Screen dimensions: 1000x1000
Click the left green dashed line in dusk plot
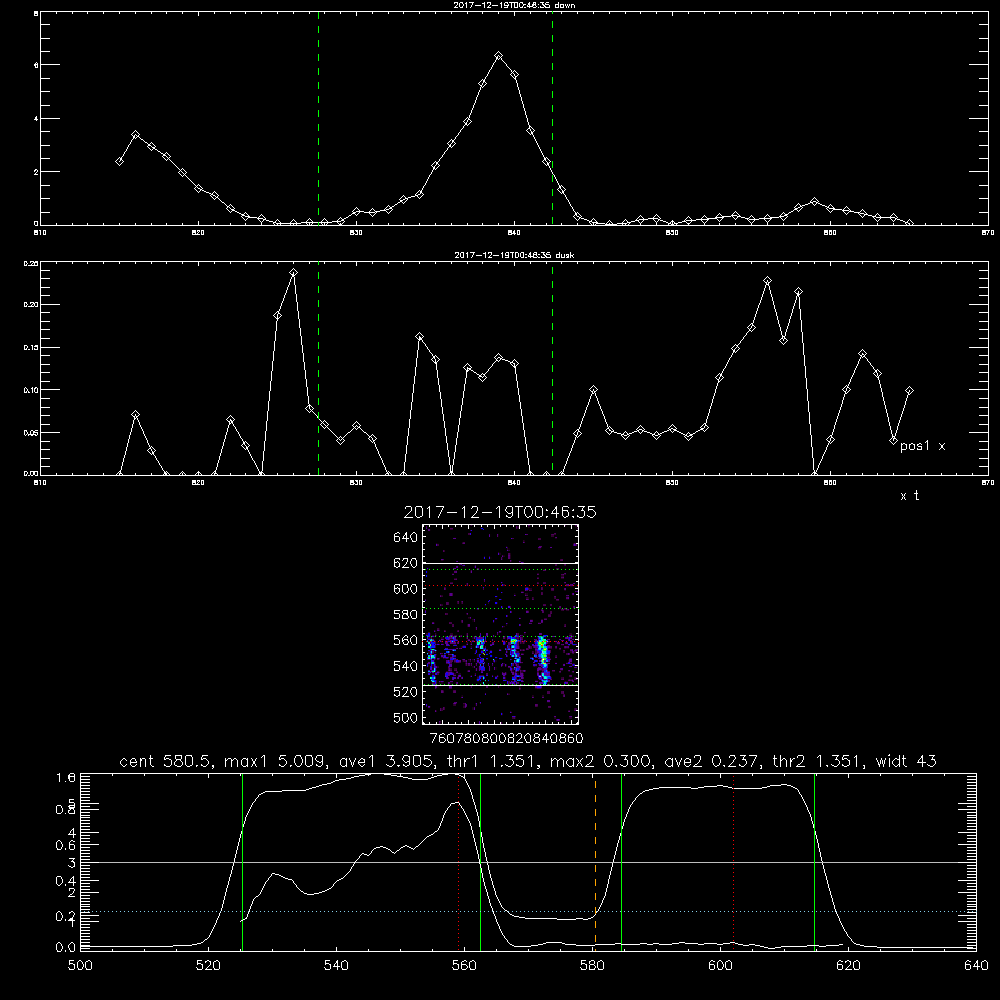point(318,370)
